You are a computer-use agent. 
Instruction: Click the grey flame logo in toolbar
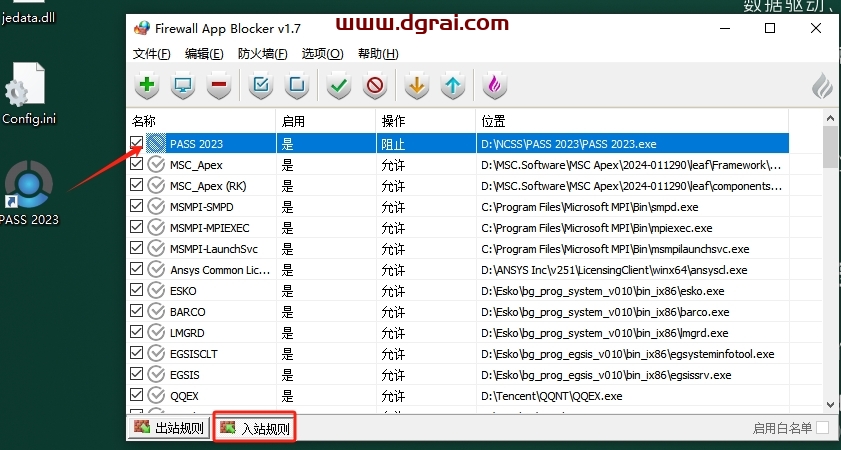pyautogui.click(x=822, y=86)
